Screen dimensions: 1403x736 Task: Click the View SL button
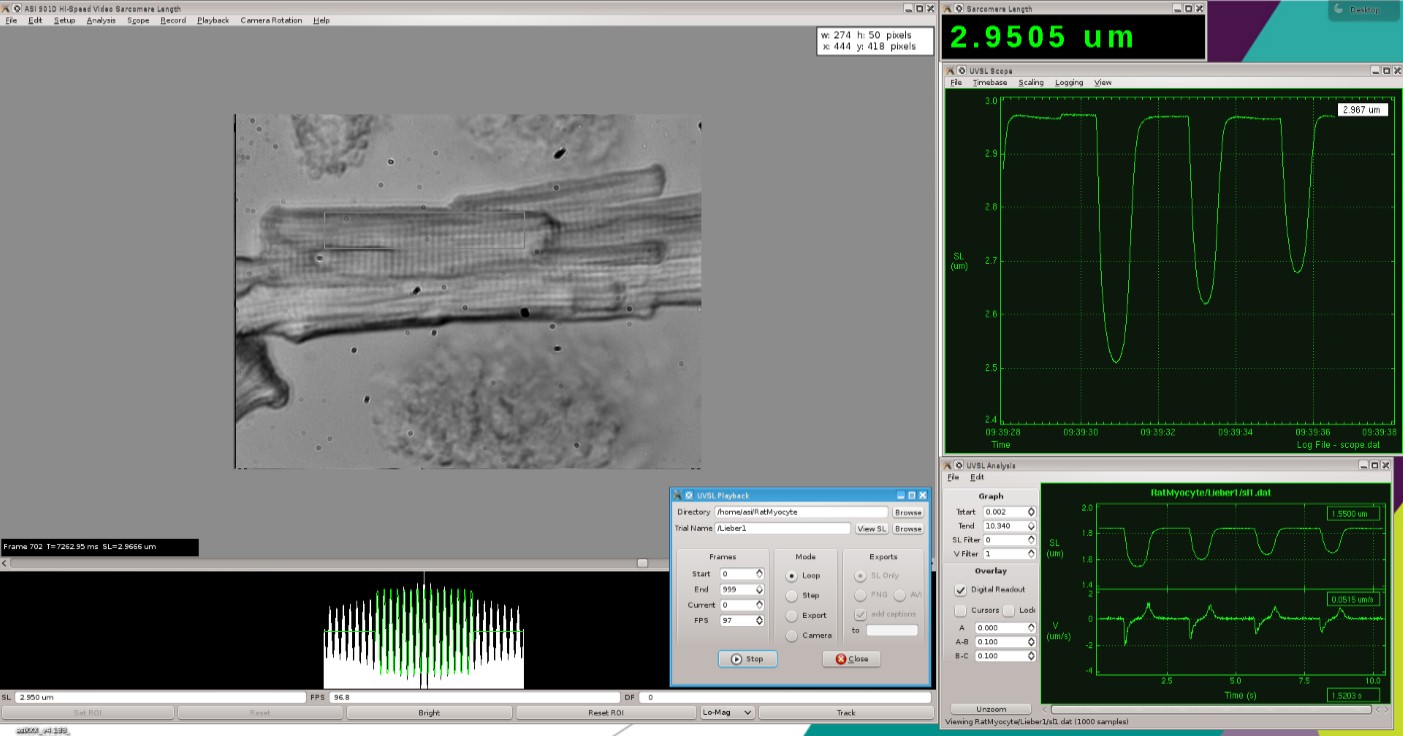[x=871, y=528]
